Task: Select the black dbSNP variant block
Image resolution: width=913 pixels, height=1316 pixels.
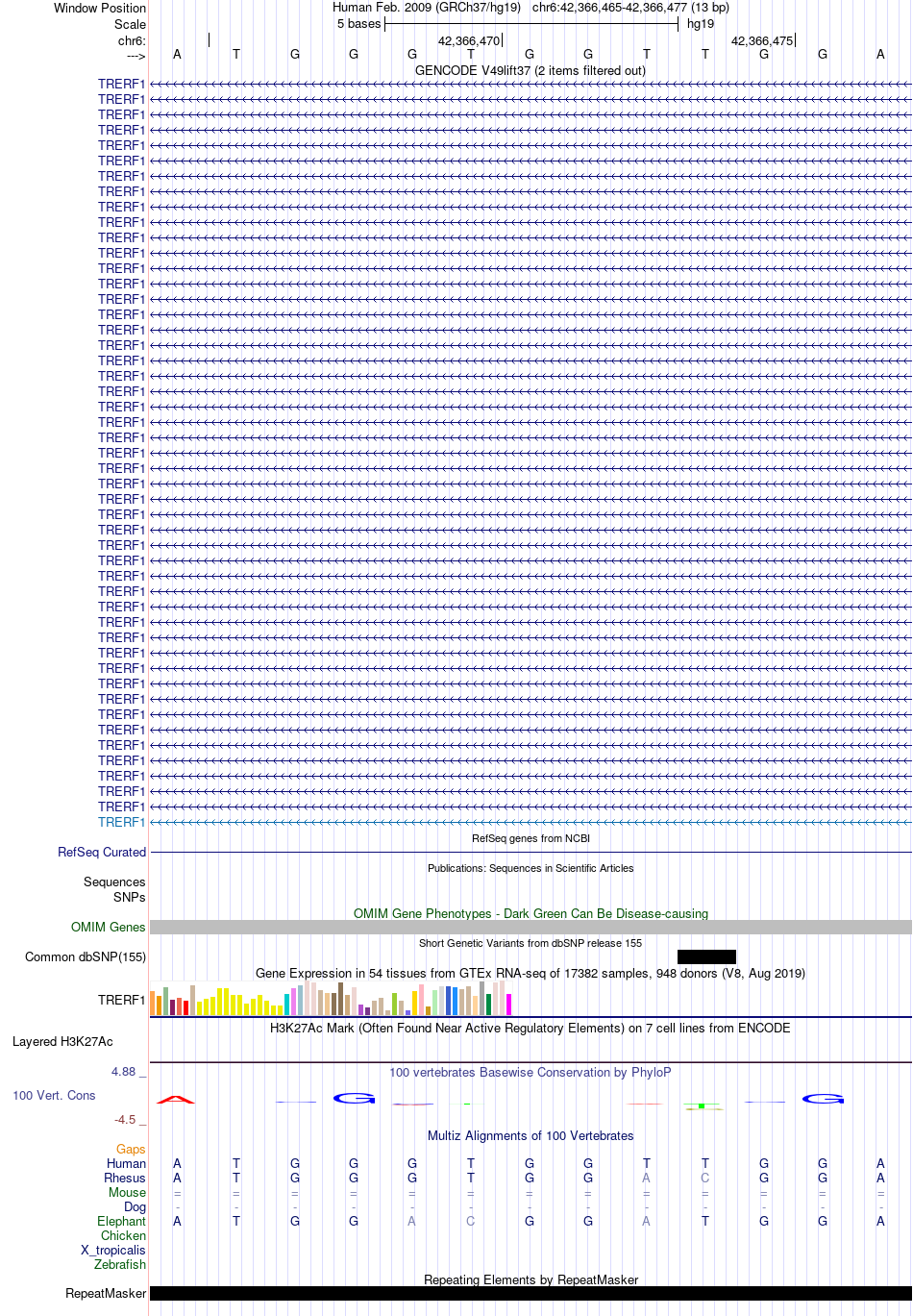Action: (x=706, y=956)
